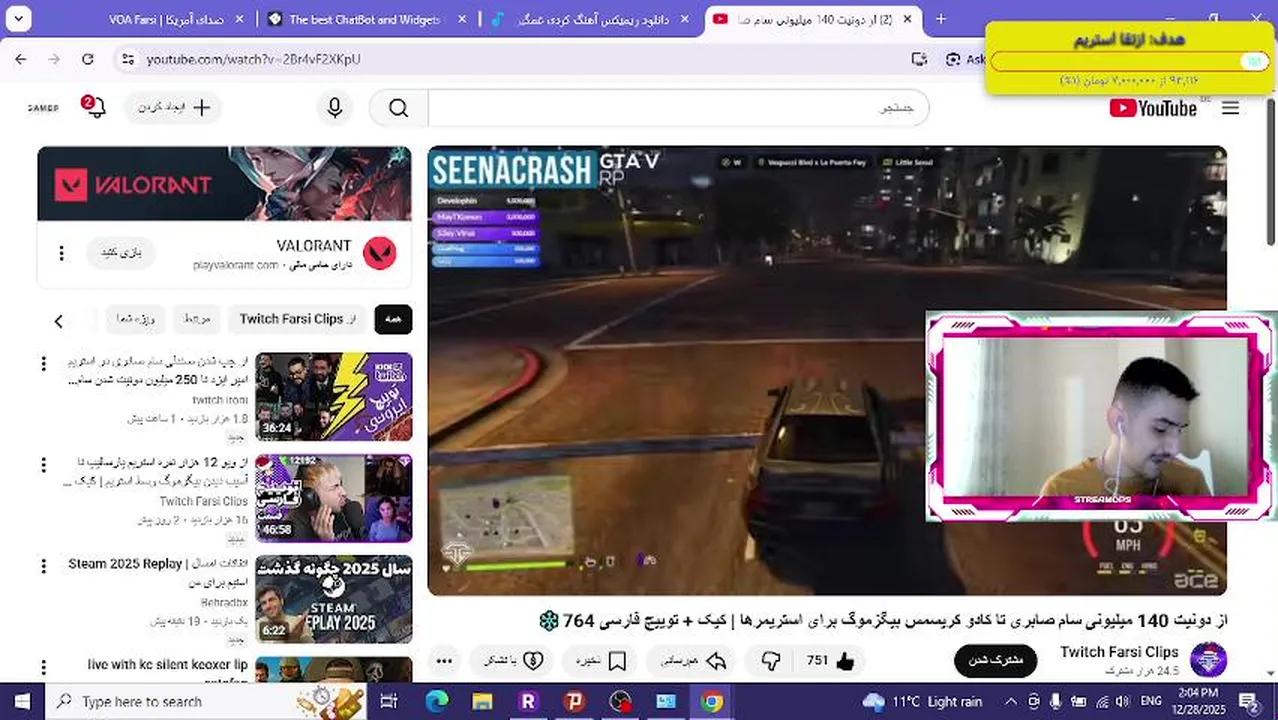Open options for the 46:58 video

click(43, 465)
